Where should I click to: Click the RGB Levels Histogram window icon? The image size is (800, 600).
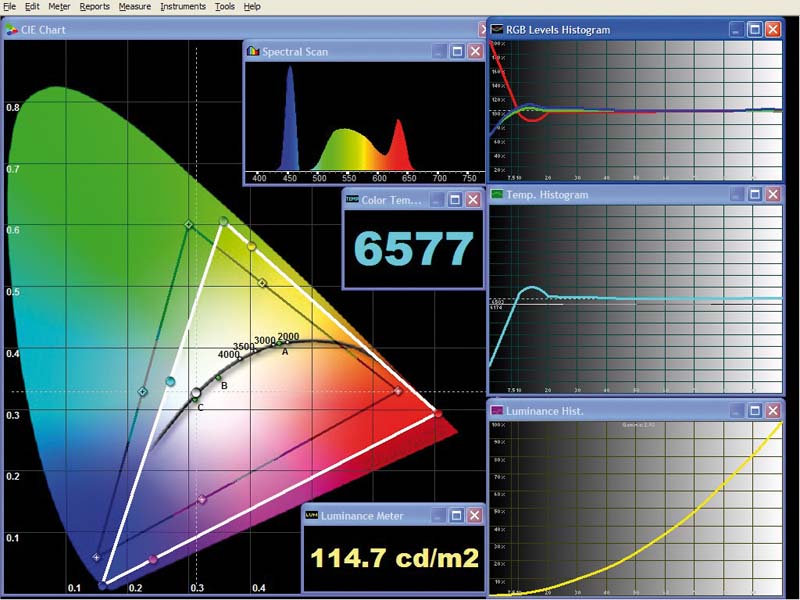(x=496, y=29)
